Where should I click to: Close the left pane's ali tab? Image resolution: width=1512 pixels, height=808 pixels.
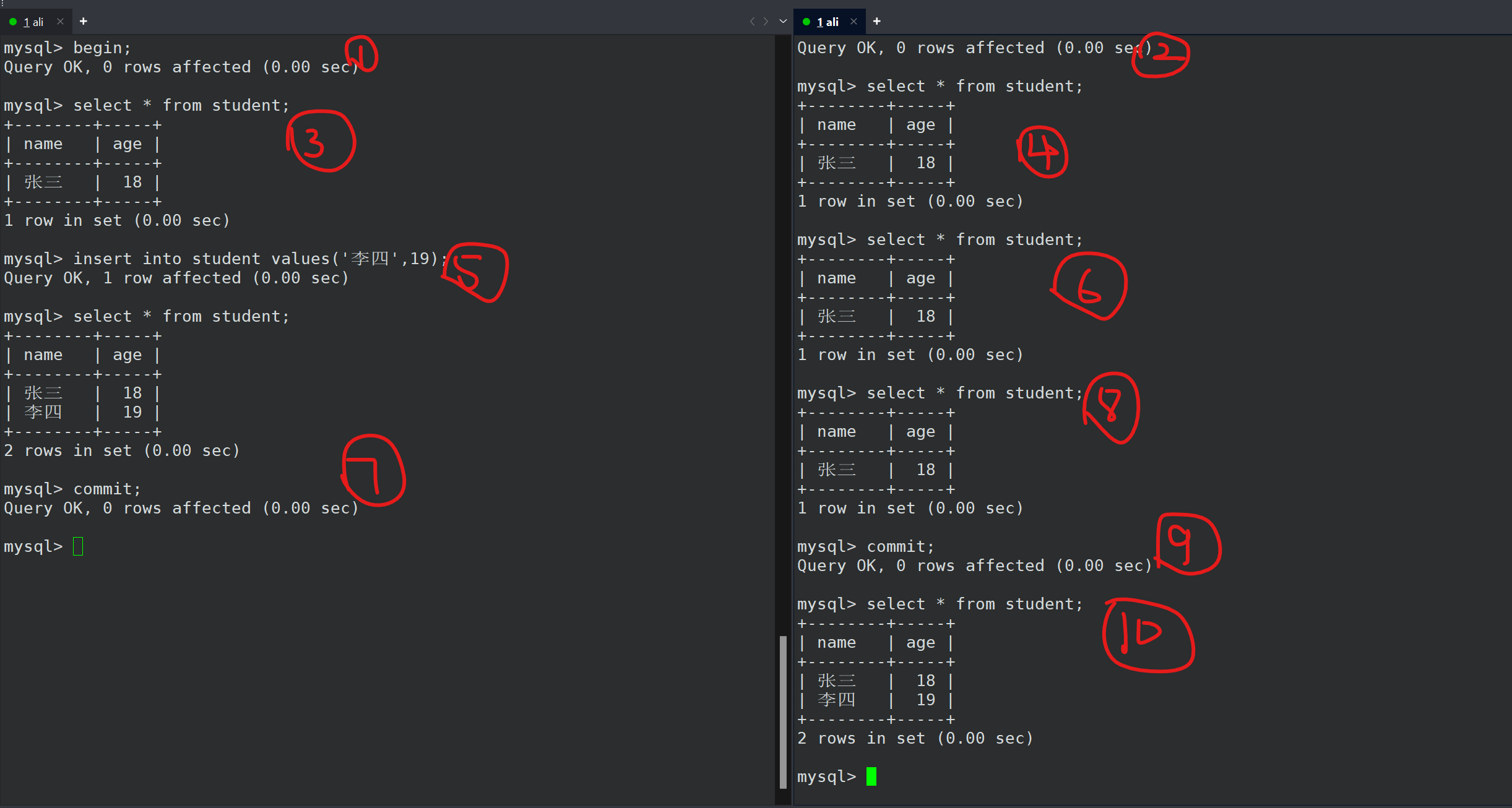click(60, 22)
